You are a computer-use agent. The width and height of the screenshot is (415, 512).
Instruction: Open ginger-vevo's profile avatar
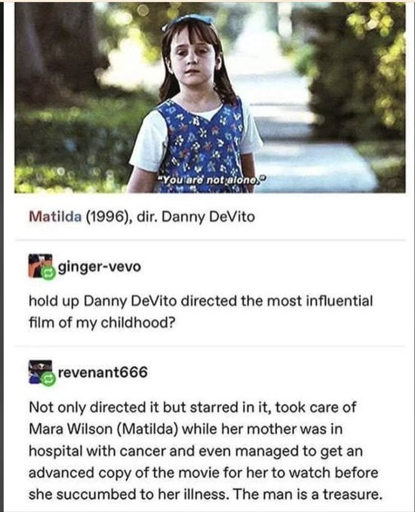[x=40, y=266]
